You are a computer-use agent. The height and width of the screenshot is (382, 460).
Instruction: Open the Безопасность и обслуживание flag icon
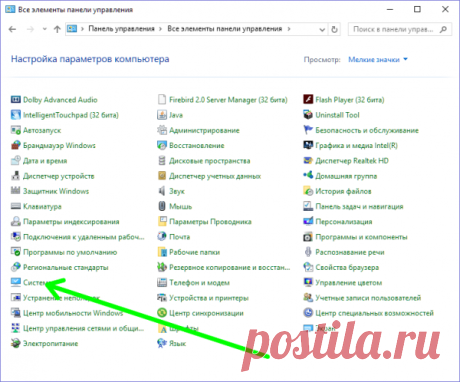pyautogui.click(x=308, y=130)
